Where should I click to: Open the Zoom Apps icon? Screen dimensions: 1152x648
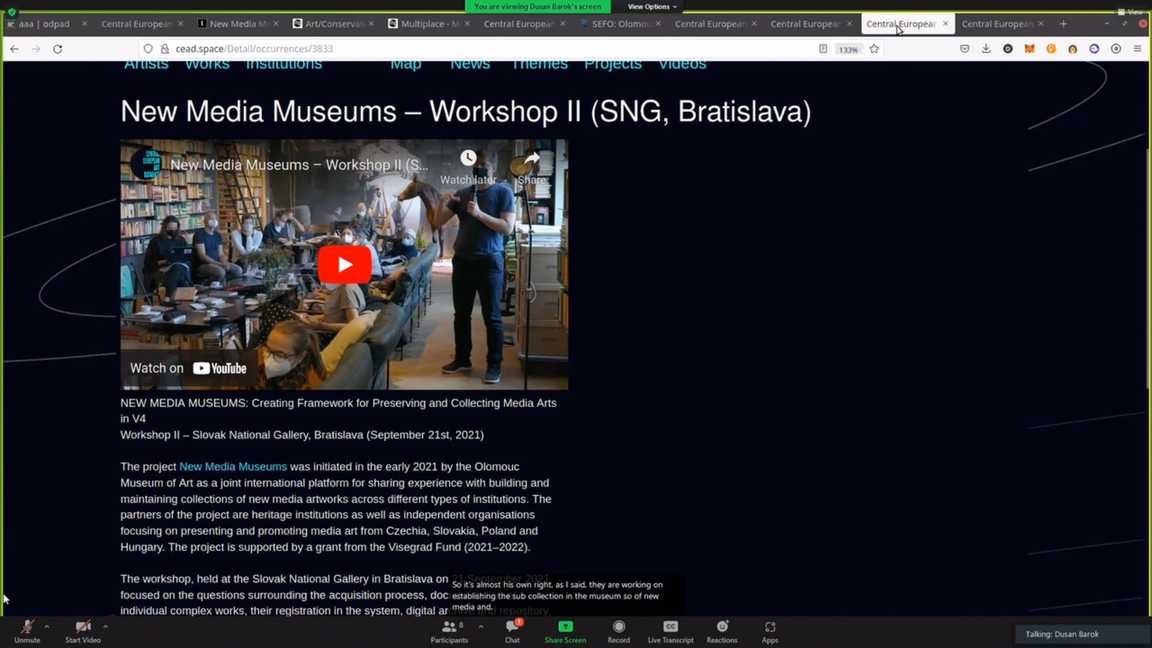point(769,630)
